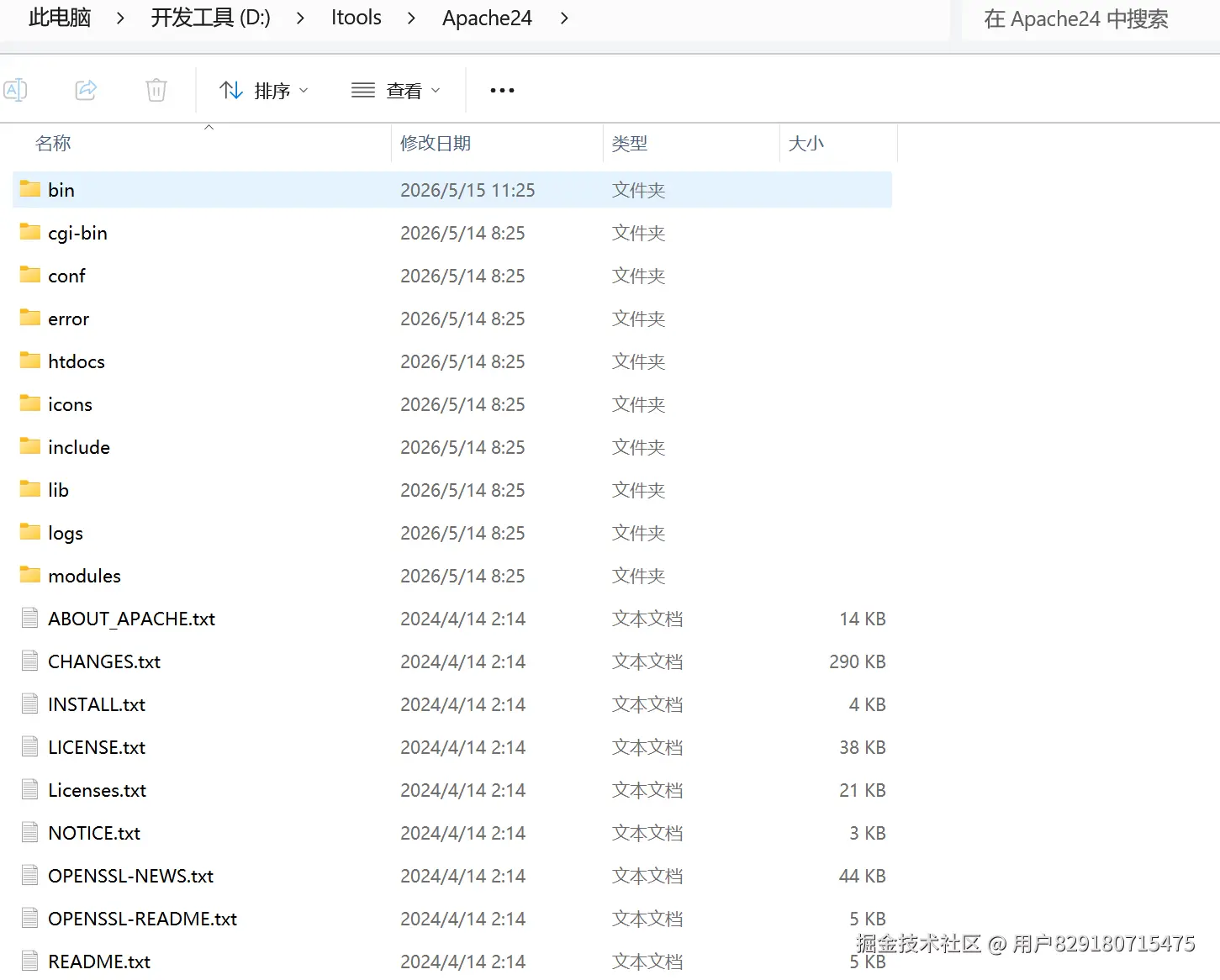Click the LICENSE.txt file icon
Viewport: 1220px width, 980px height.
30,746
